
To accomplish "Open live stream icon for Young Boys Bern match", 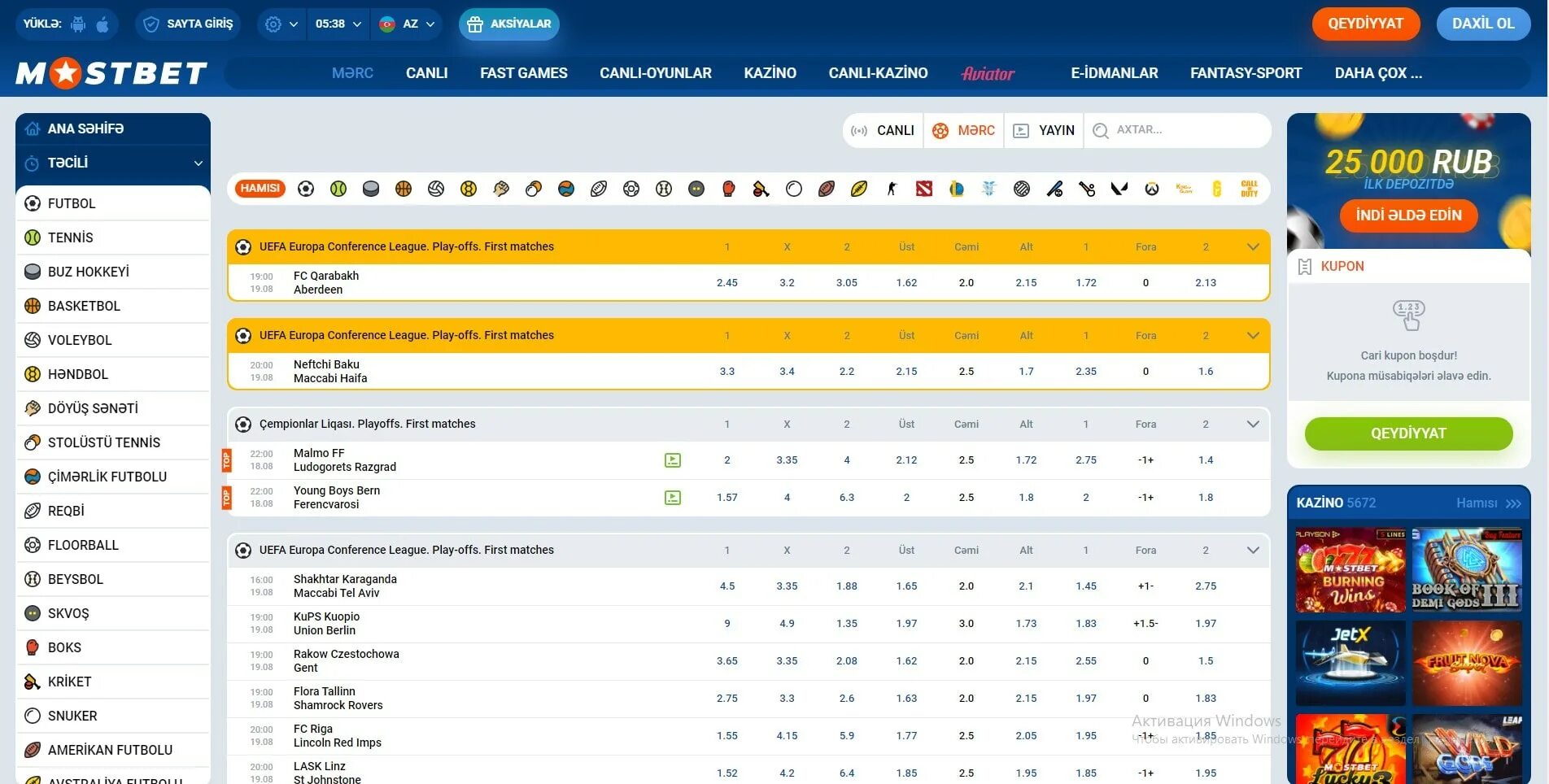I will point(673,498).
